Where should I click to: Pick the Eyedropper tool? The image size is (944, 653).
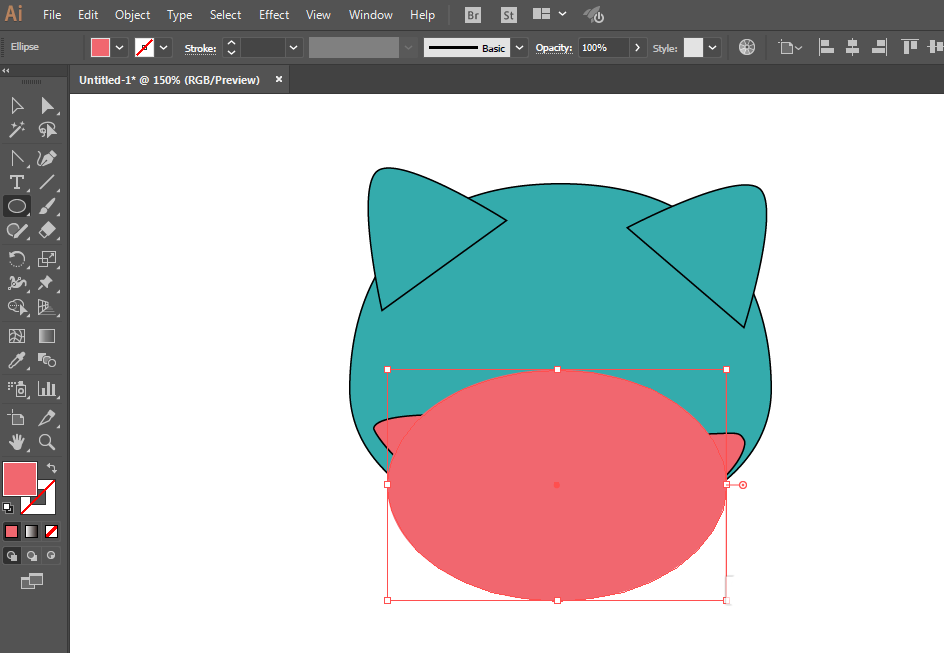17,361
